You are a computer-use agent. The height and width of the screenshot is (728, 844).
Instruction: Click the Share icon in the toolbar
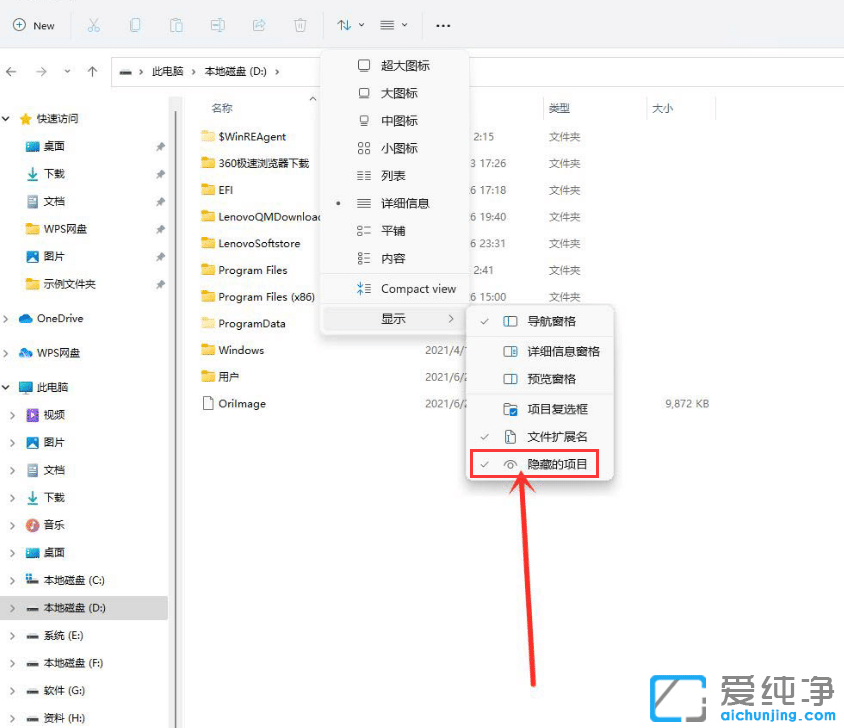click(x=260, y=25)
